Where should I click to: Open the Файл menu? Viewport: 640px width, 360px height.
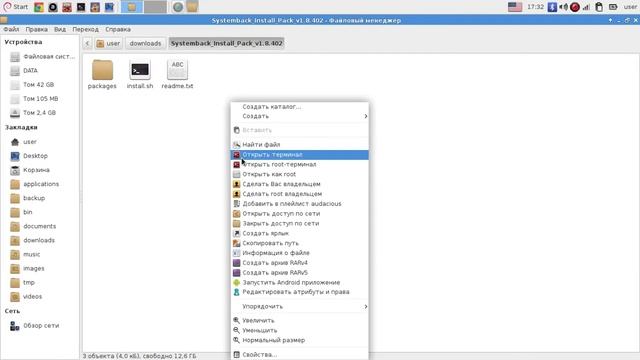(11, 29)
